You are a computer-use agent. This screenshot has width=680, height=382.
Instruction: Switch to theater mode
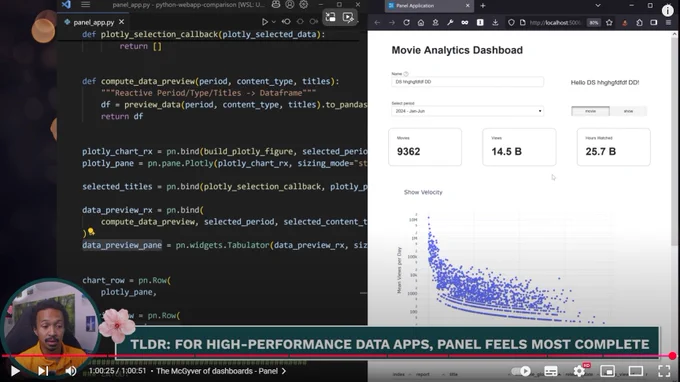636,371
